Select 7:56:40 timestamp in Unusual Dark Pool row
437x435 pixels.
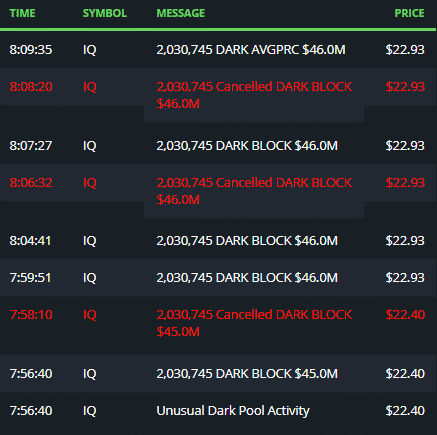(x=31, y=411)
